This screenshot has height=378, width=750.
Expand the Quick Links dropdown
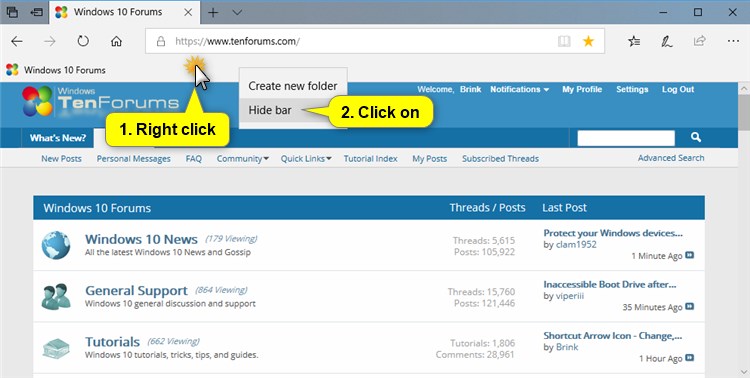(306, 159)
